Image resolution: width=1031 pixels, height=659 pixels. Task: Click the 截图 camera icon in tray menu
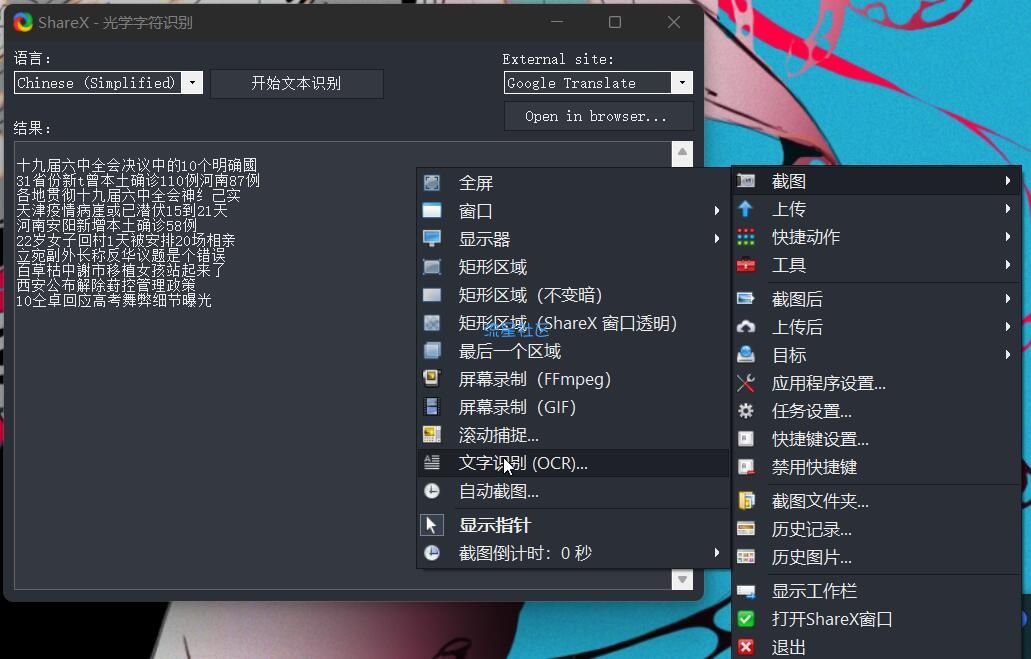click(x=746, y=181)
